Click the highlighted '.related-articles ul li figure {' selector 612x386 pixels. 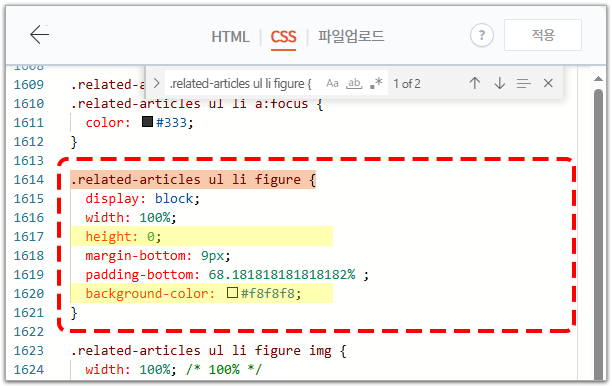(x=193, y=180)
